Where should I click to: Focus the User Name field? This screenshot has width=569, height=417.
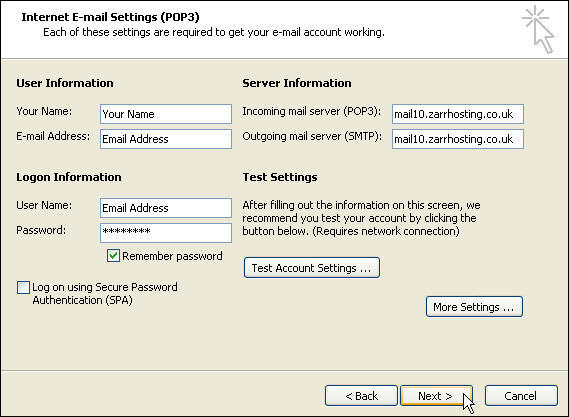point(166,208)
